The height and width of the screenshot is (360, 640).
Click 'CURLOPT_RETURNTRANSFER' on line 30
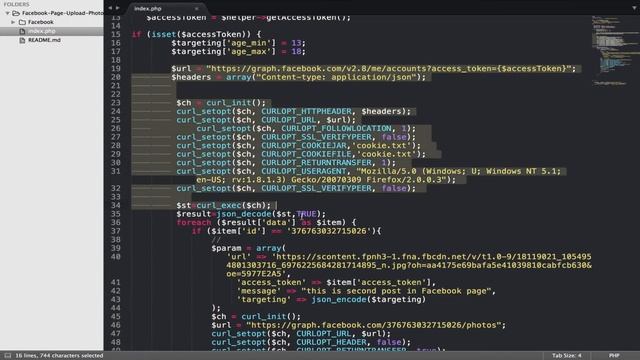[316, 163]
